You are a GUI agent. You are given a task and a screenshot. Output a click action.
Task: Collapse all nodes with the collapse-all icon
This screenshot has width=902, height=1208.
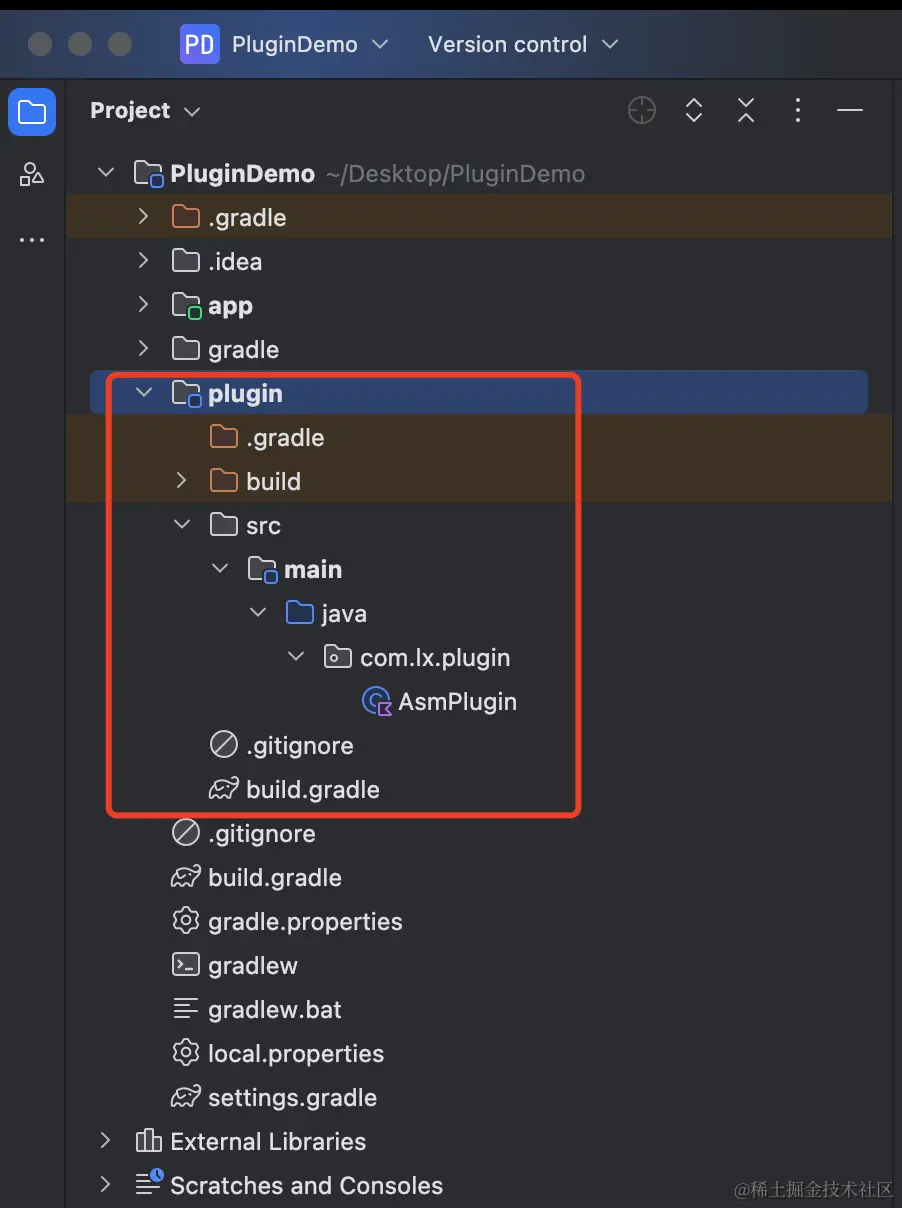click(746, 110)
